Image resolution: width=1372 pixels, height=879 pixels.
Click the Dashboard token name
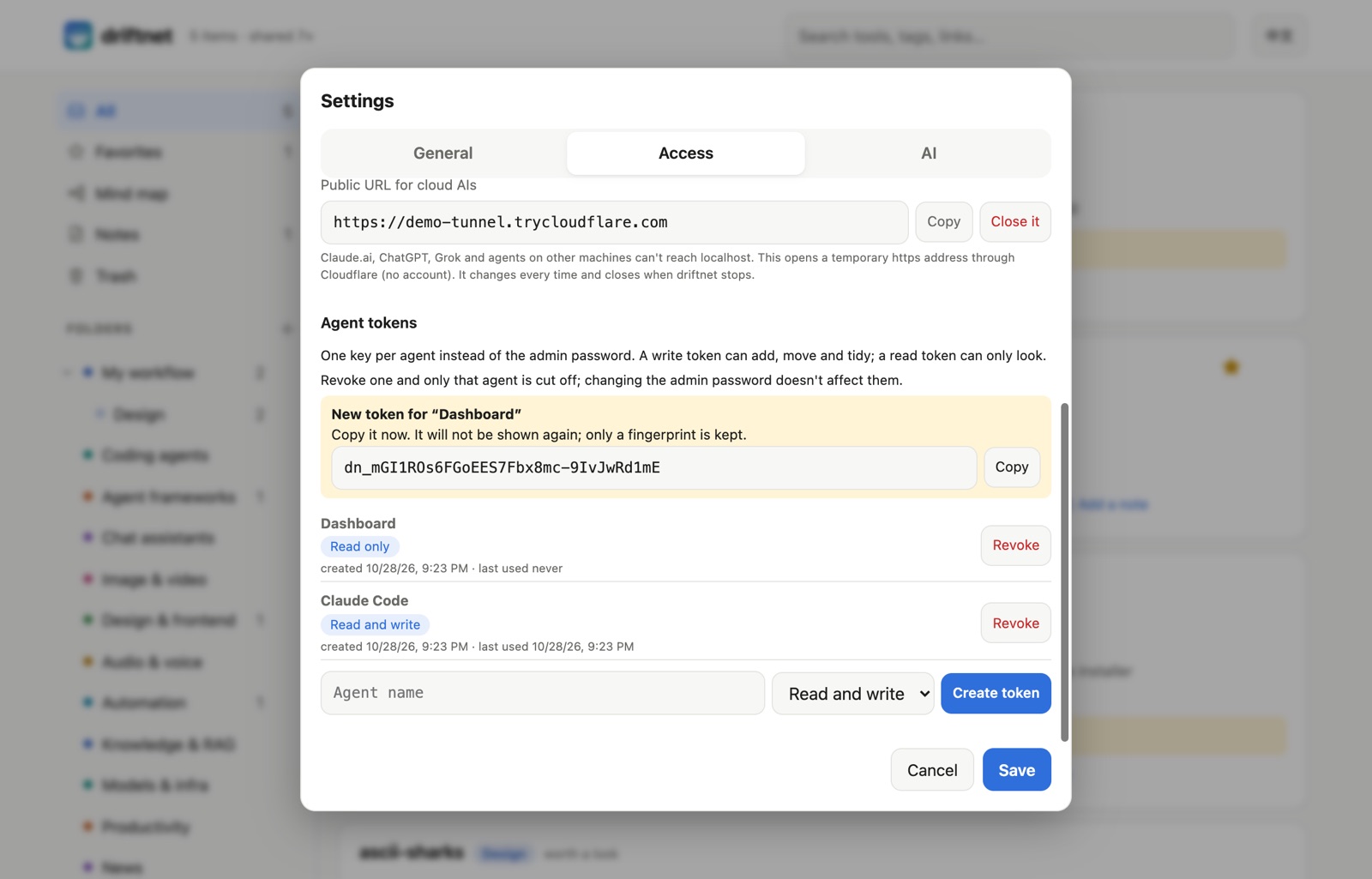(x=358, y=524)
